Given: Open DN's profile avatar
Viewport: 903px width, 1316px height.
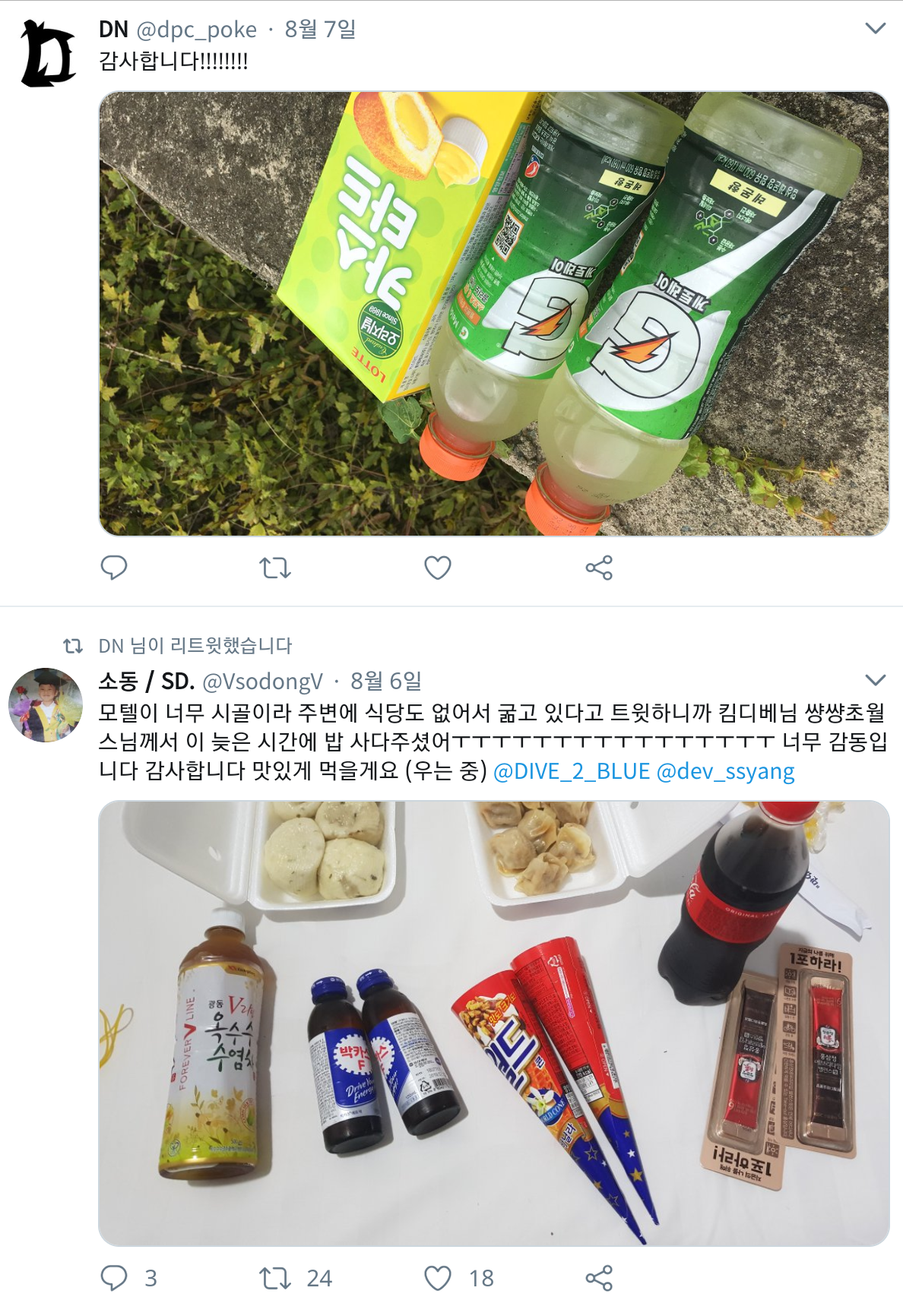Looking at the screenshot, I should tap(47, 53).
